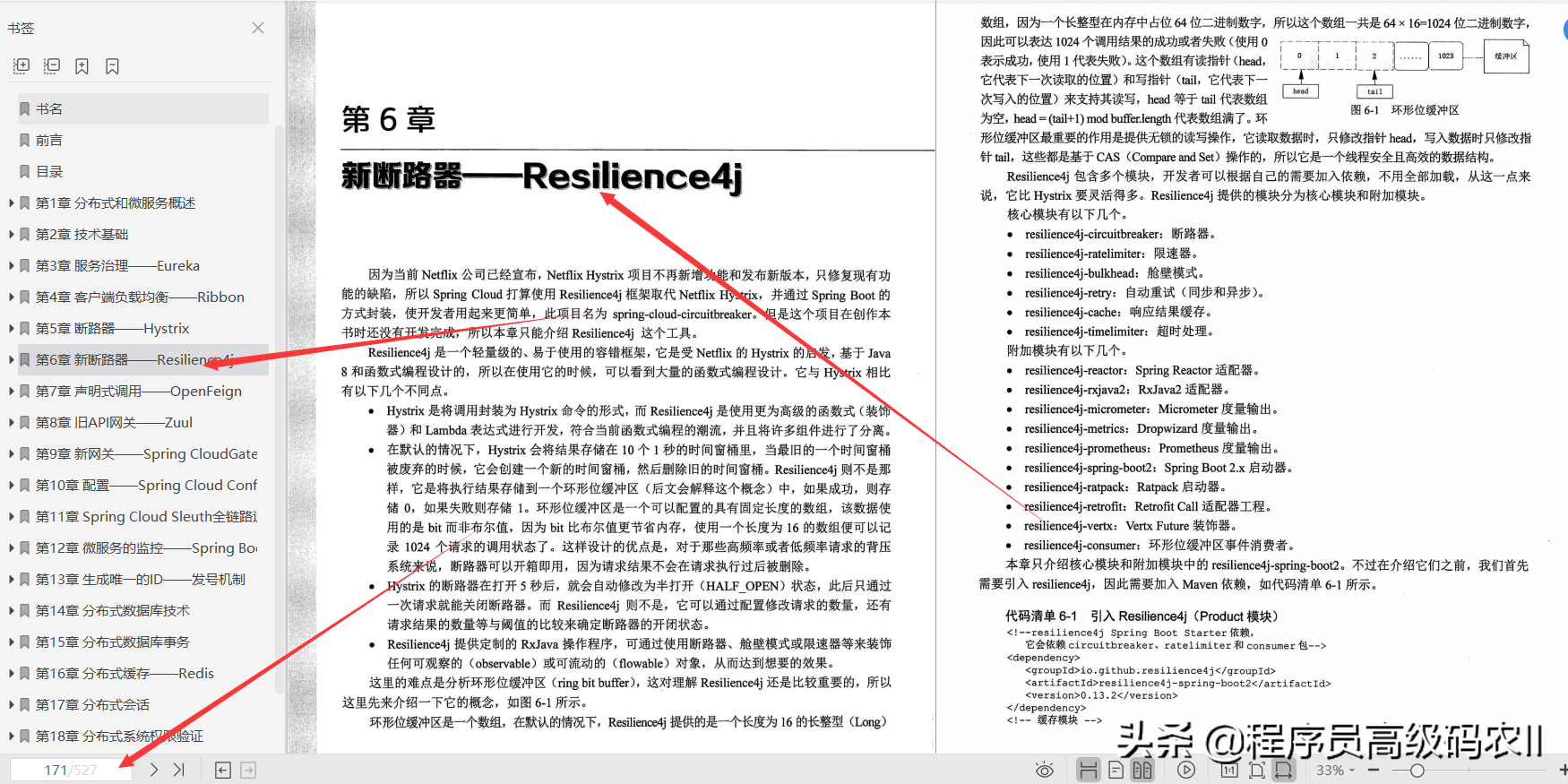
Task: Start the slideshow play button
Action: pyautogui.click(x=1186, y=770)
